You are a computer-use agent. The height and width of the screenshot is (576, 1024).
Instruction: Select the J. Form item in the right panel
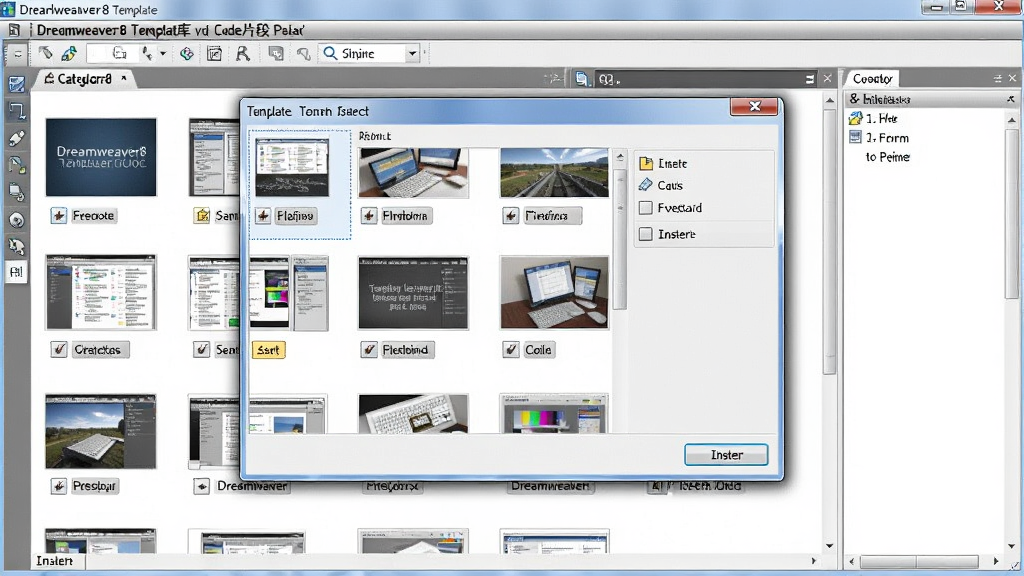[x=887, y=138]
